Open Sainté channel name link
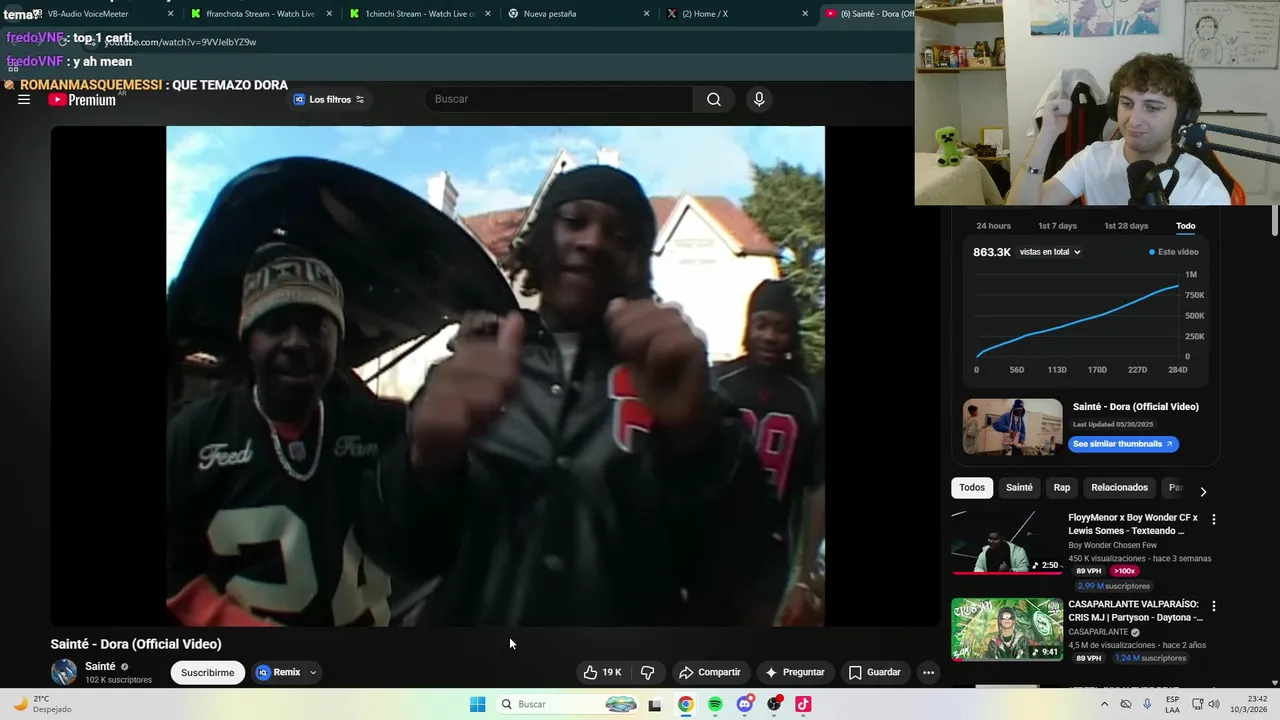 [x=100, y=666]
